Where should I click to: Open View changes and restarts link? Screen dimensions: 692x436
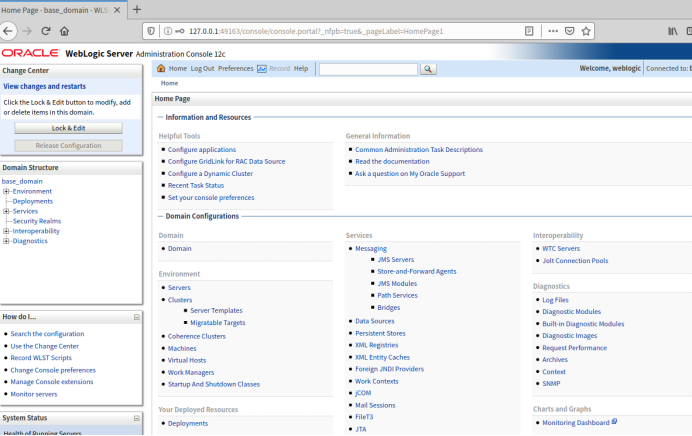[x=45, y=86]
